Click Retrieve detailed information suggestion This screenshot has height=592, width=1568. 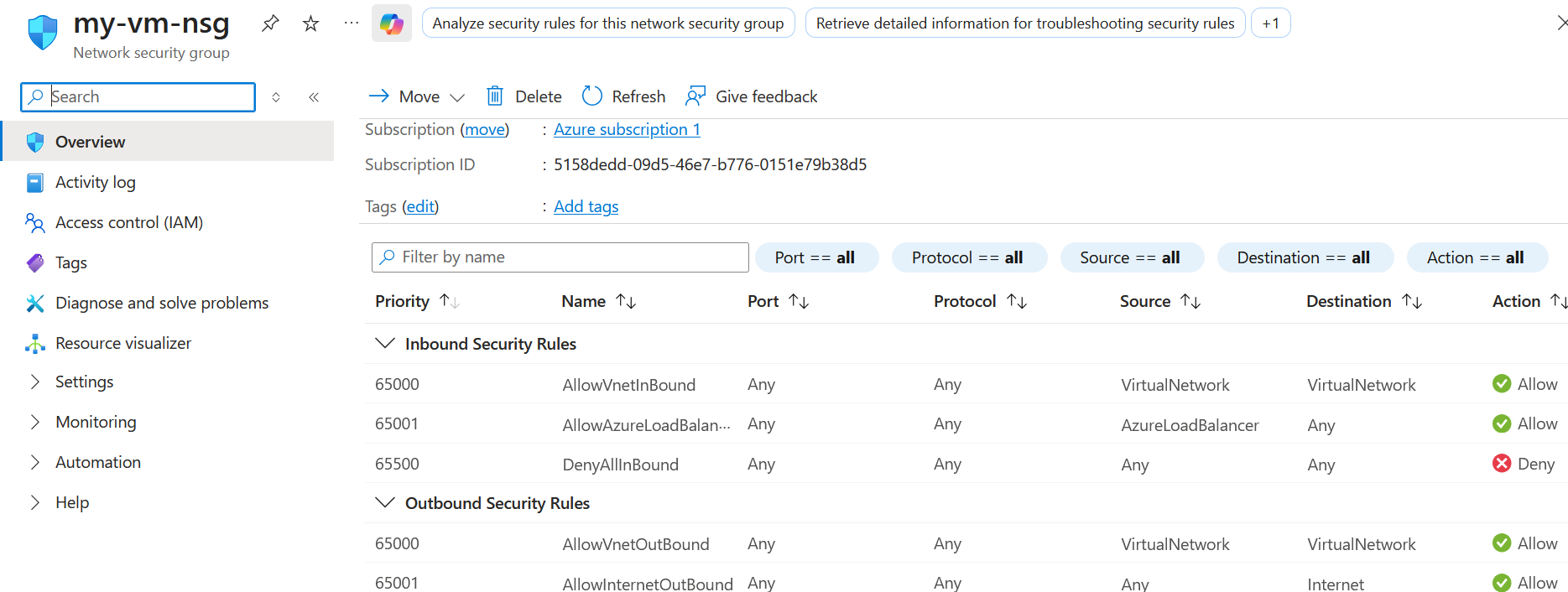point(1025,23)
